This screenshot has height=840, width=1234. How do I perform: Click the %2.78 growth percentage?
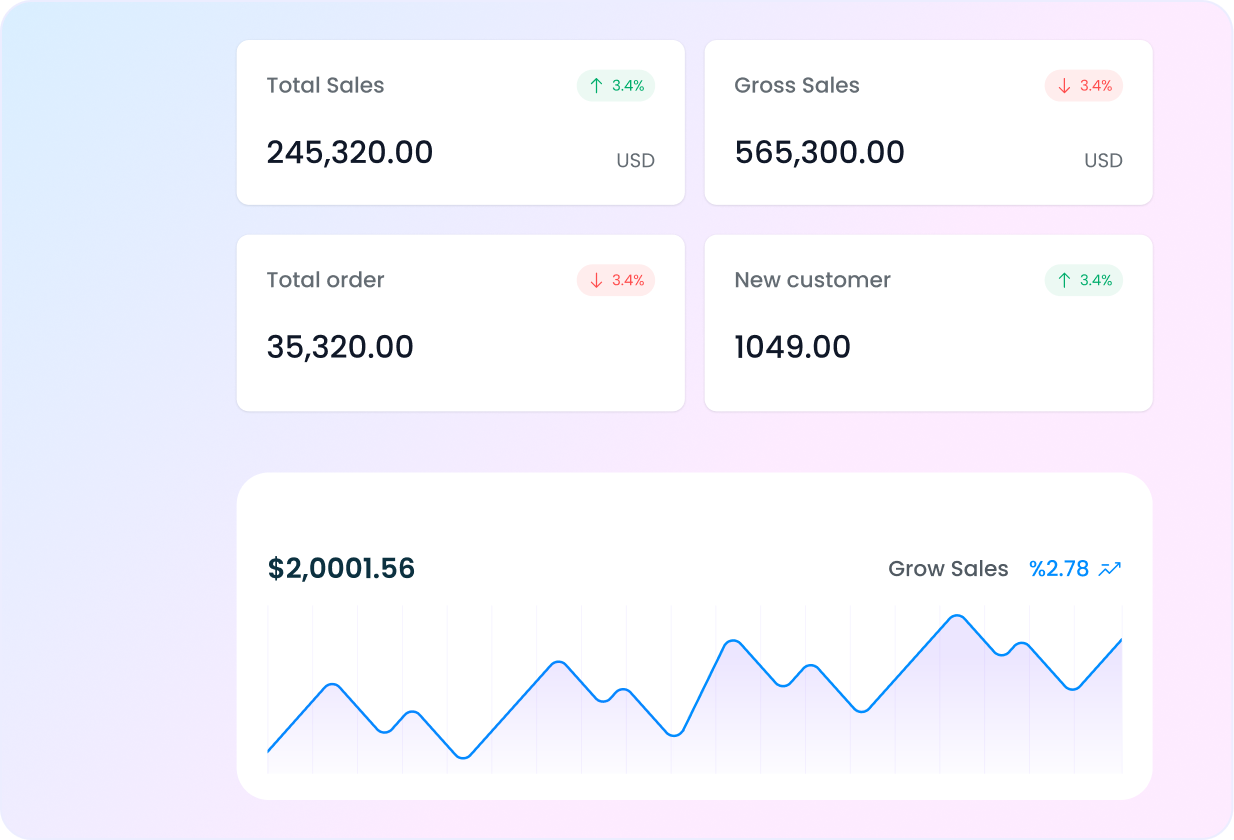coord(1059,569)
